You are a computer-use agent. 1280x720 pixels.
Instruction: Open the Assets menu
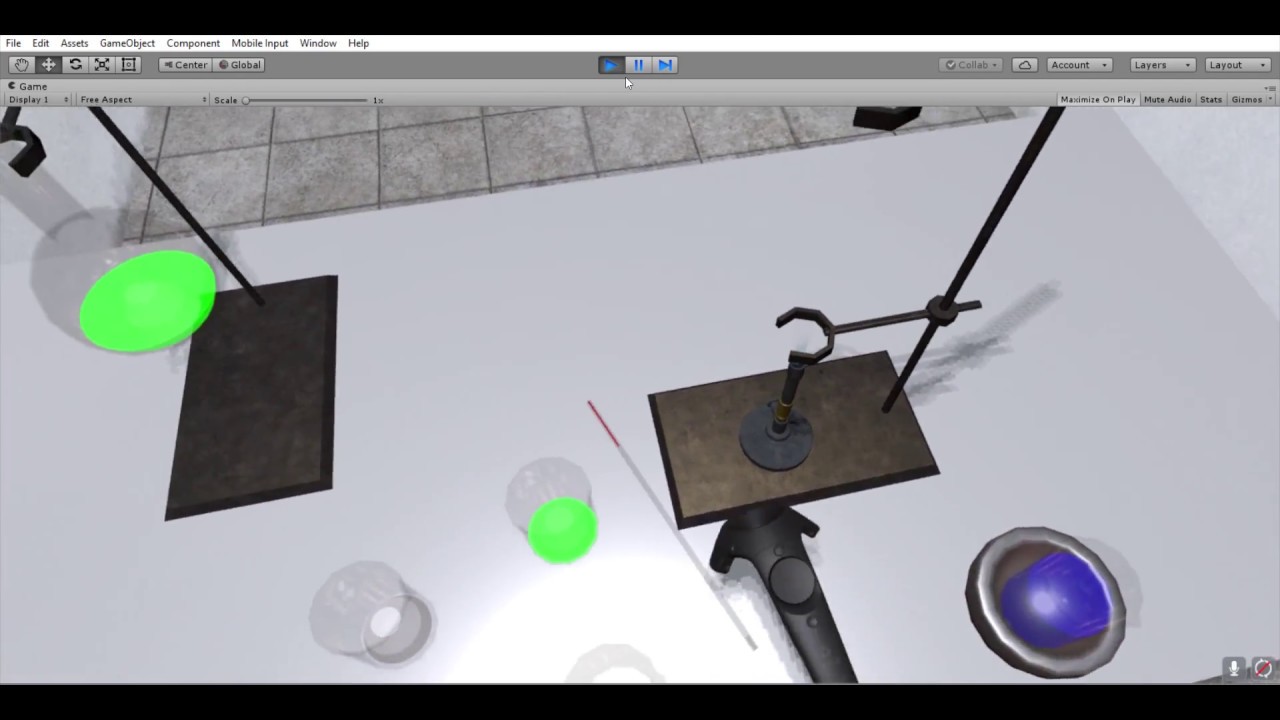point(74,43)
